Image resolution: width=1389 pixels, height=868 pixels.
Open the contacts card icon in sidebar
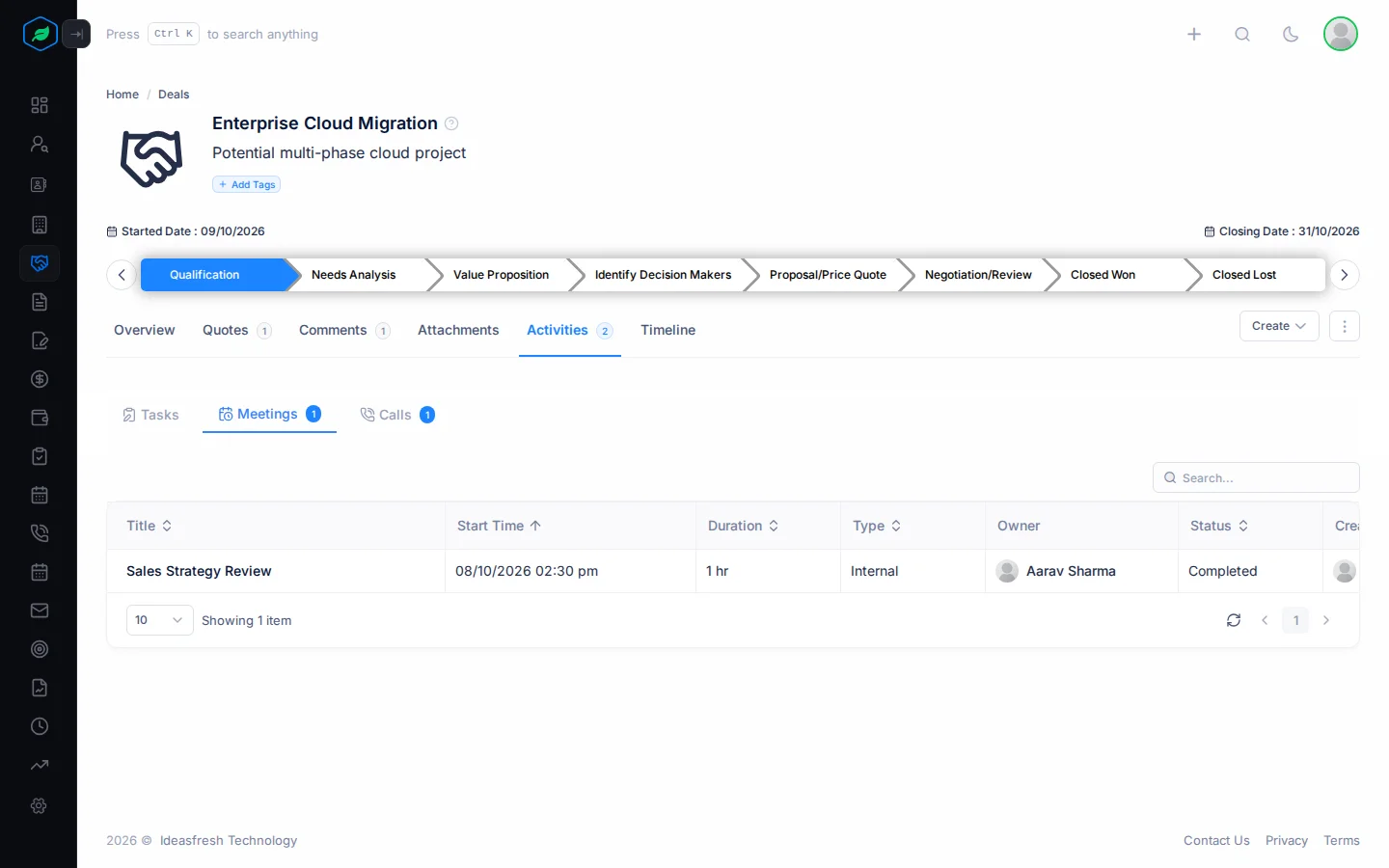click(x=40, y=184)
